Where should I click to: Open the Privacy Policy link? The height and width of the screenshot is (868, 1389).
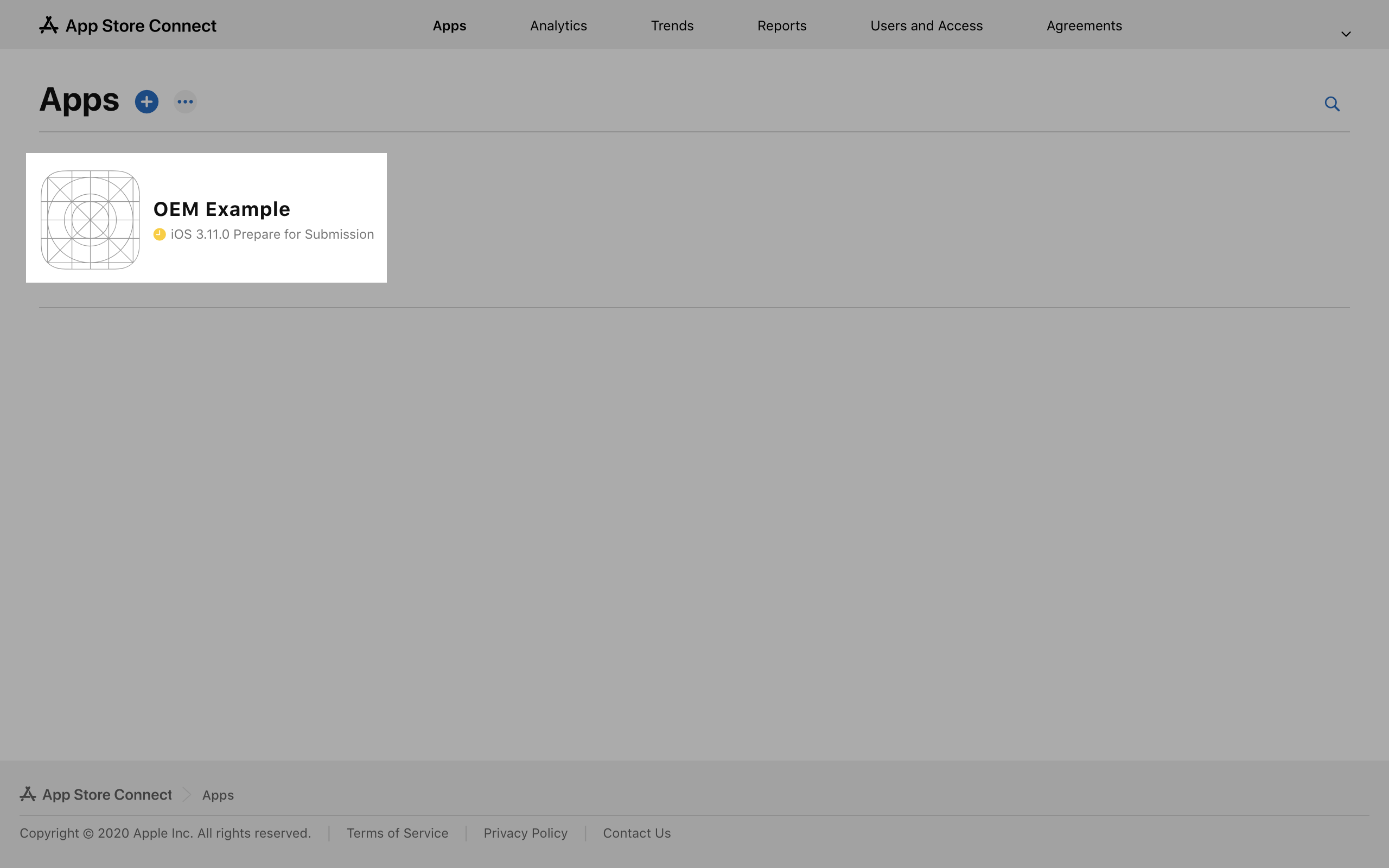[x=525, y=833]
